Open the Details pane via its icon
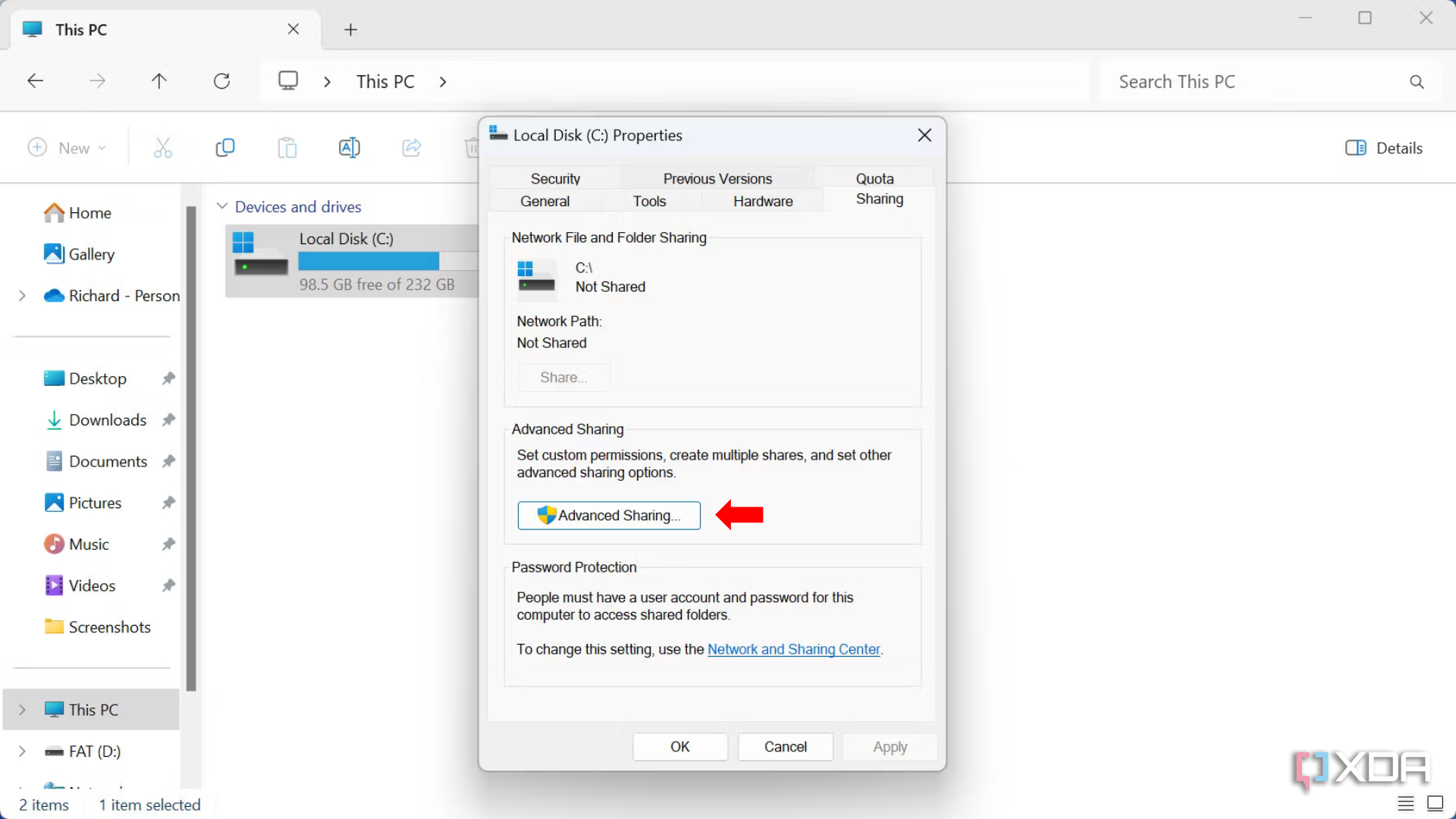 pos(1357,147)
